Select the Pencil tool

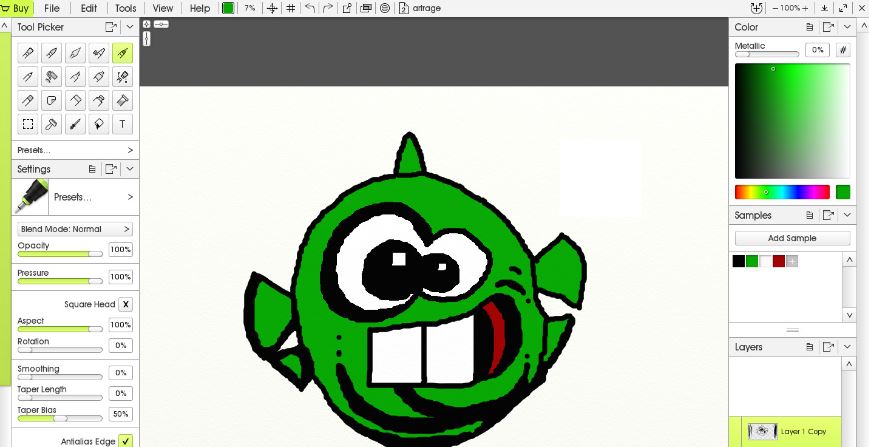(28, 77)
